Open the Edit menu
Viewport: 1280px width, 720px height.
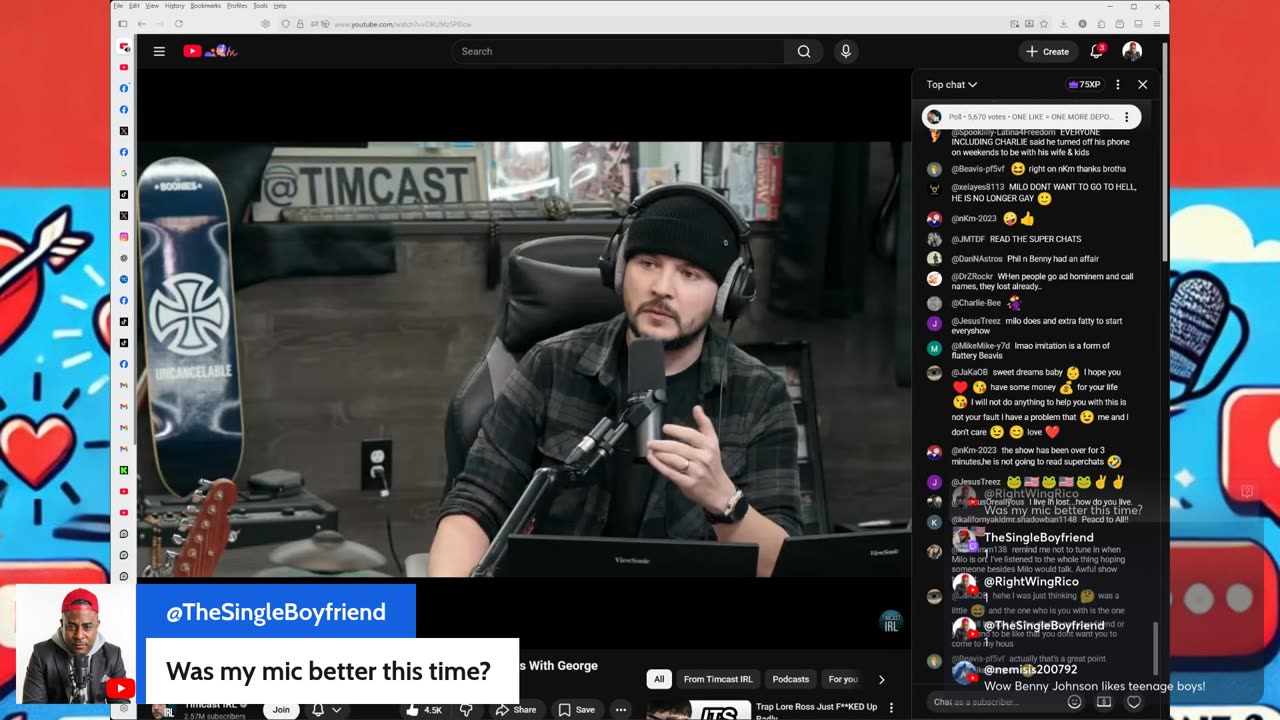pyautogui.click(x=134, y=6)
